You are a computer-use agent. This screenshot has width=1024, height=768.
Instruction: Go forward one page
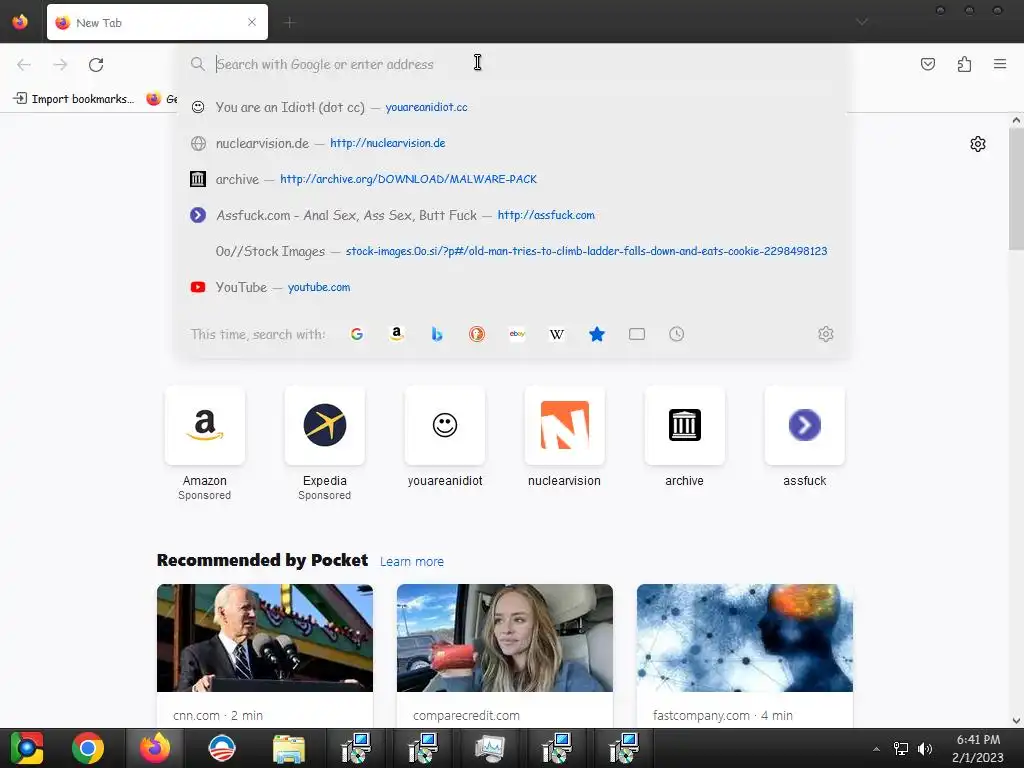coord(60,64)
